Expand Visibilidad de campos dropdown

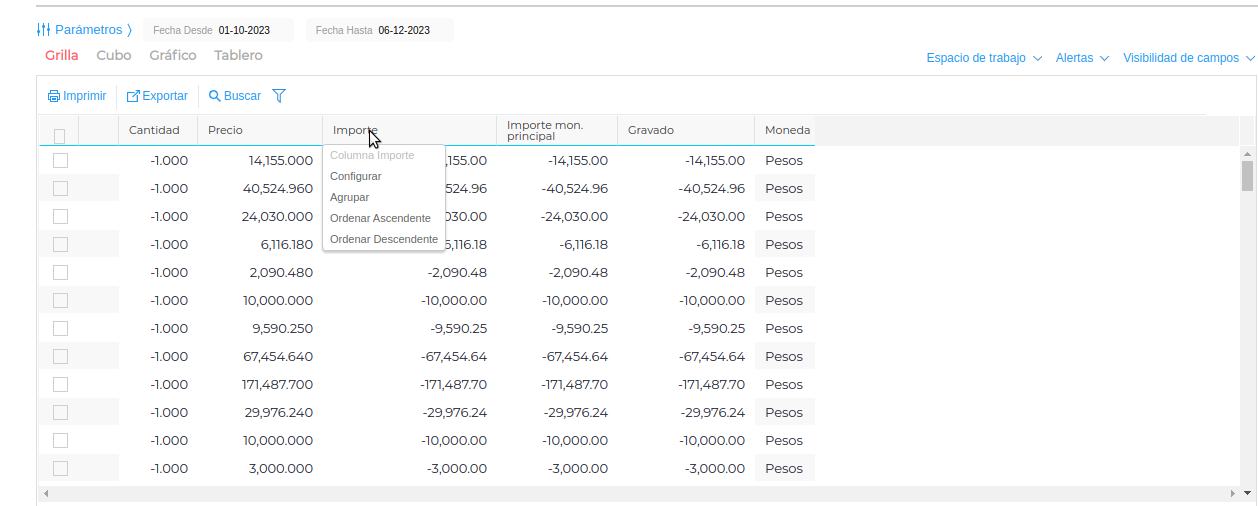1188,58
